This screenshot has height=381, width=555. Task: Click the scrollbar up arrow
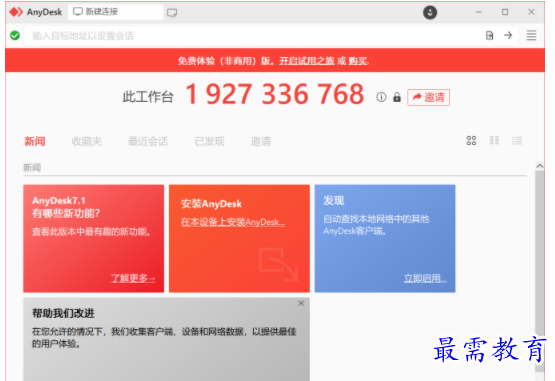(x=539, y=166)
